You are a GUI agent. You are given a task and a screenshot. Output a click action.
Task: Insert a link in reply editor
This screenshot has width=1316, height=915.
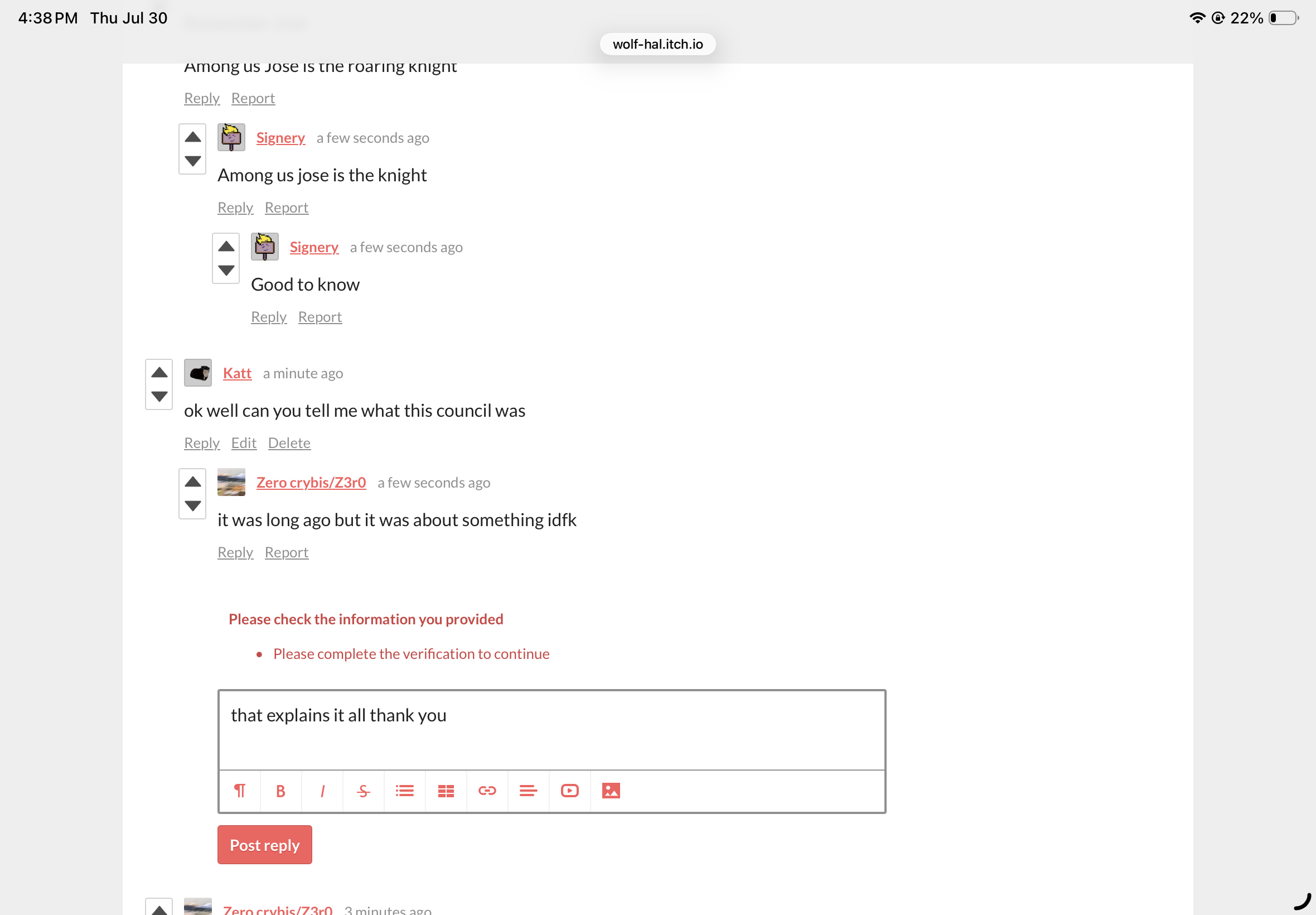point(487,791)
